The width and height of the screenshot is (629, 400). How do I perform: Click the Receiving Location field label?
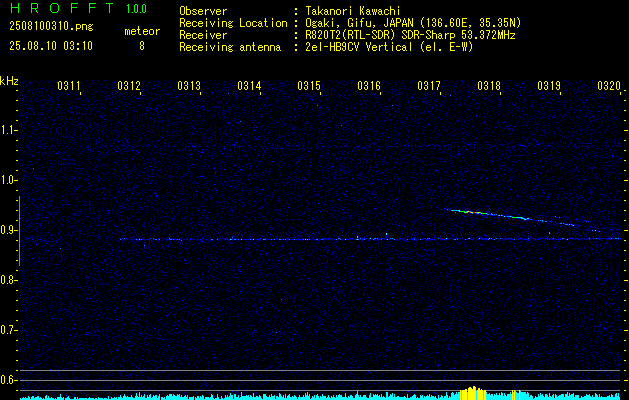click(x=233, y=23)
